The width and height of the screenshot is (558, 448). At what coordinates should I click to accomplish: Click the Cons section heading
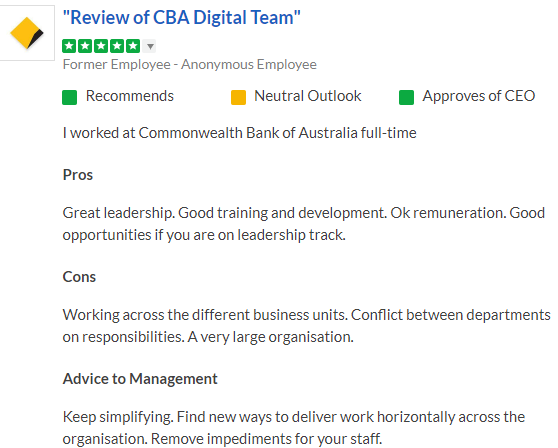click(79, 277)
